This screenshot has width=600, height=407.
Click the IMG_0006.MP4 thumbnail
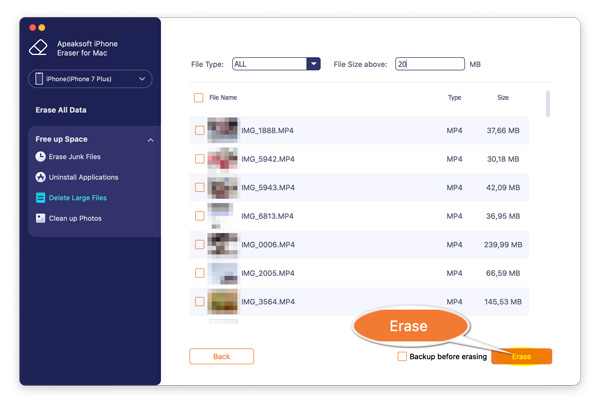tap(223, 244)
